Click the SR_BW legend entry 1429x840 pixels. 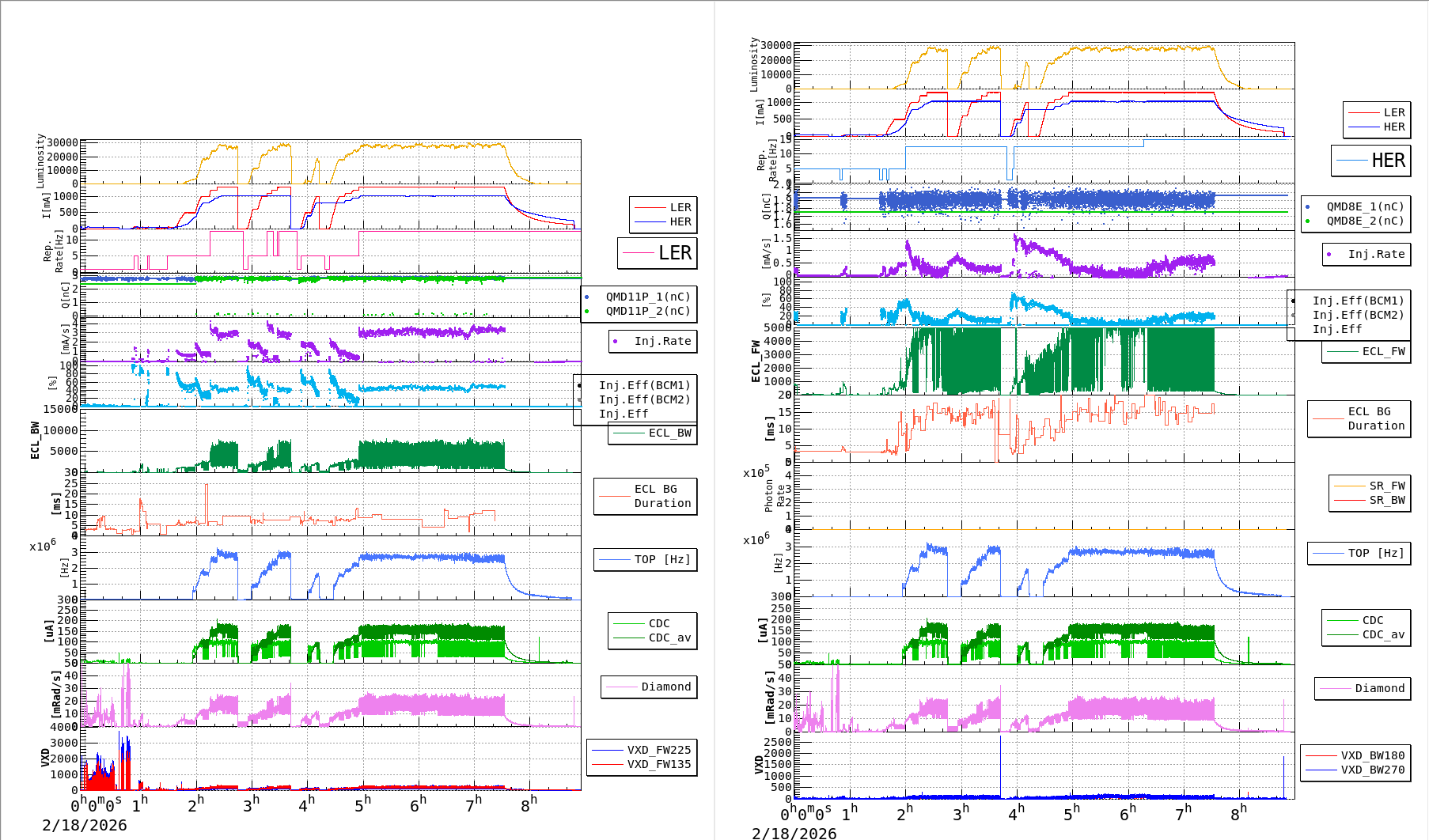pos(1386,500)
